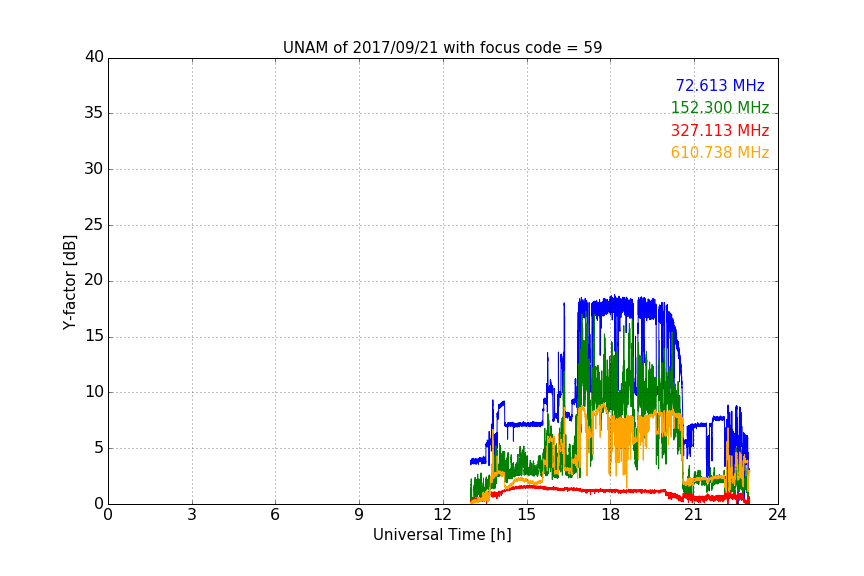864x576 pixels.
Task: Click the 'Universal Time [h]' axis label
Action: (x=442, y=535)
